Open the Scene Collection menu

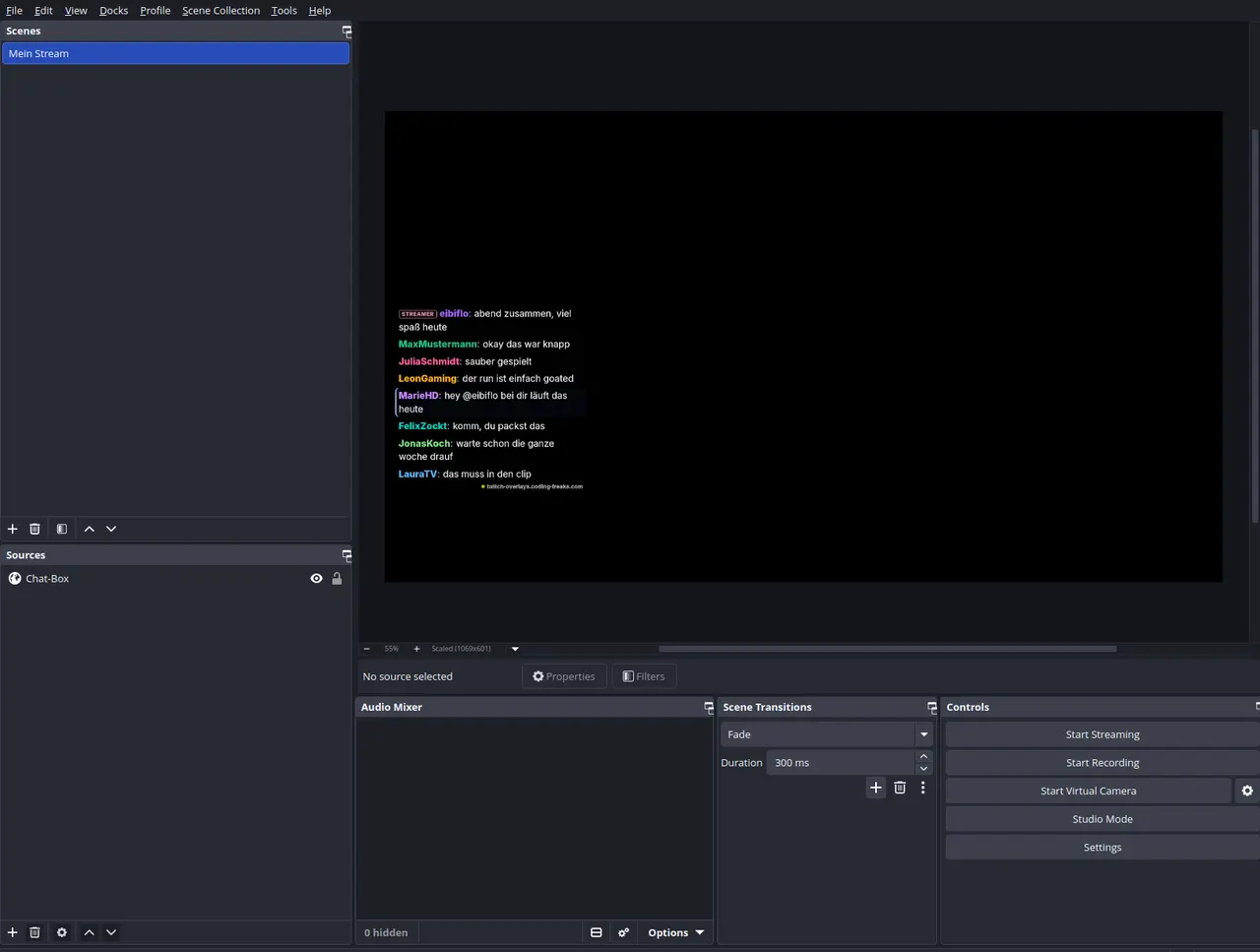[x=221, y=11]
